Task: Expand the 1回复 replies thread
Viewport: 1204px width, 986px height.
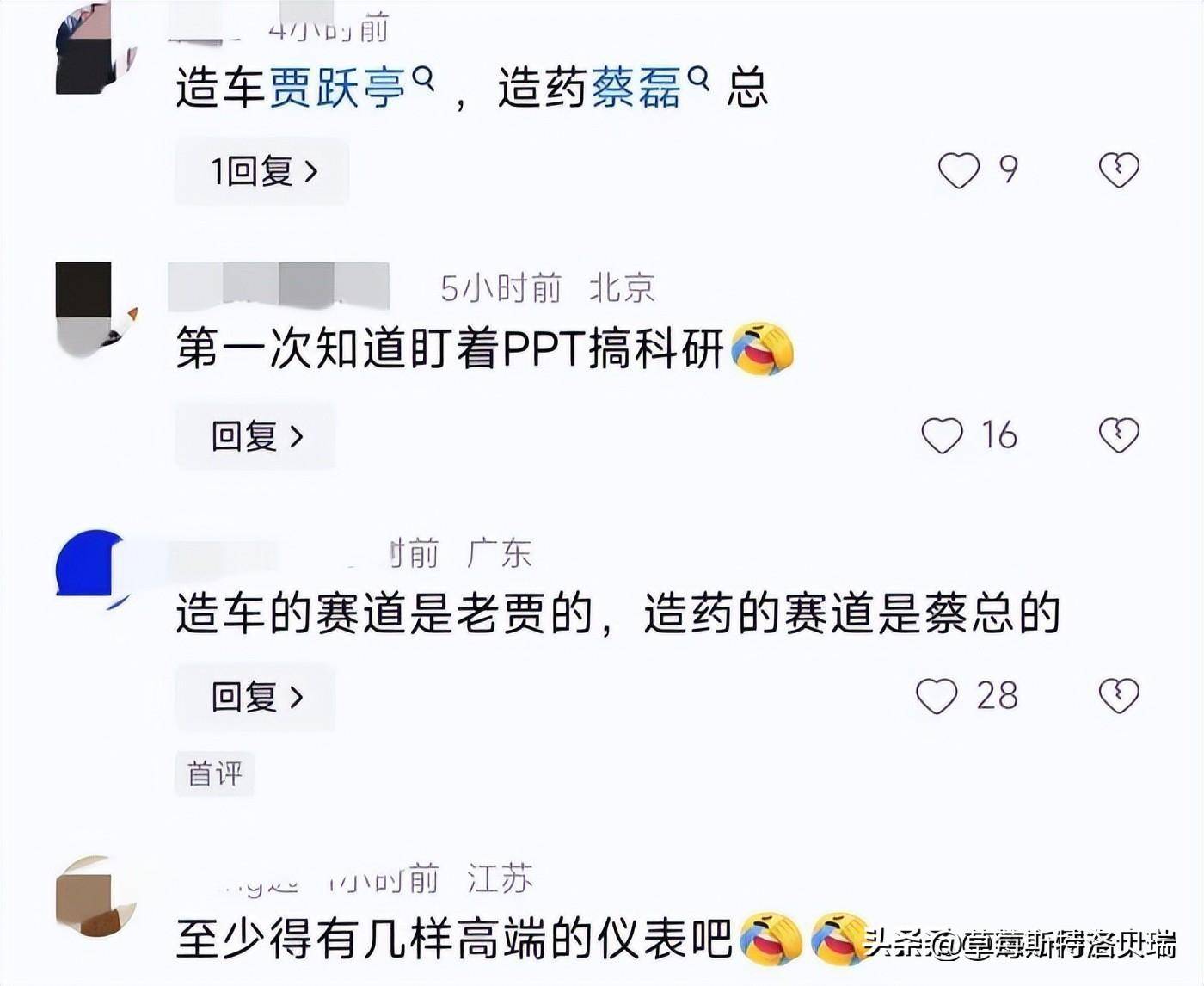Action: click(x=262, y=171)
